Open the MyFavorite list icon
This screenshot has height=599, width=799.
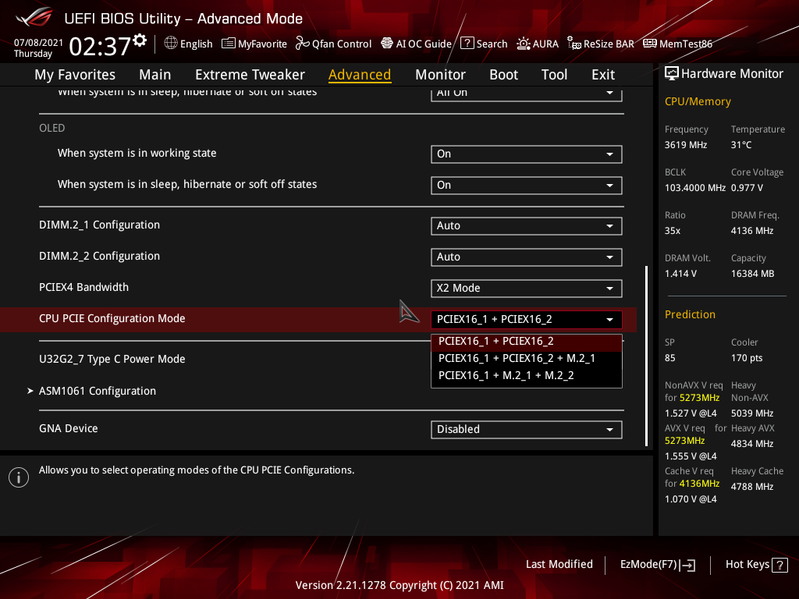click(228, 43)
